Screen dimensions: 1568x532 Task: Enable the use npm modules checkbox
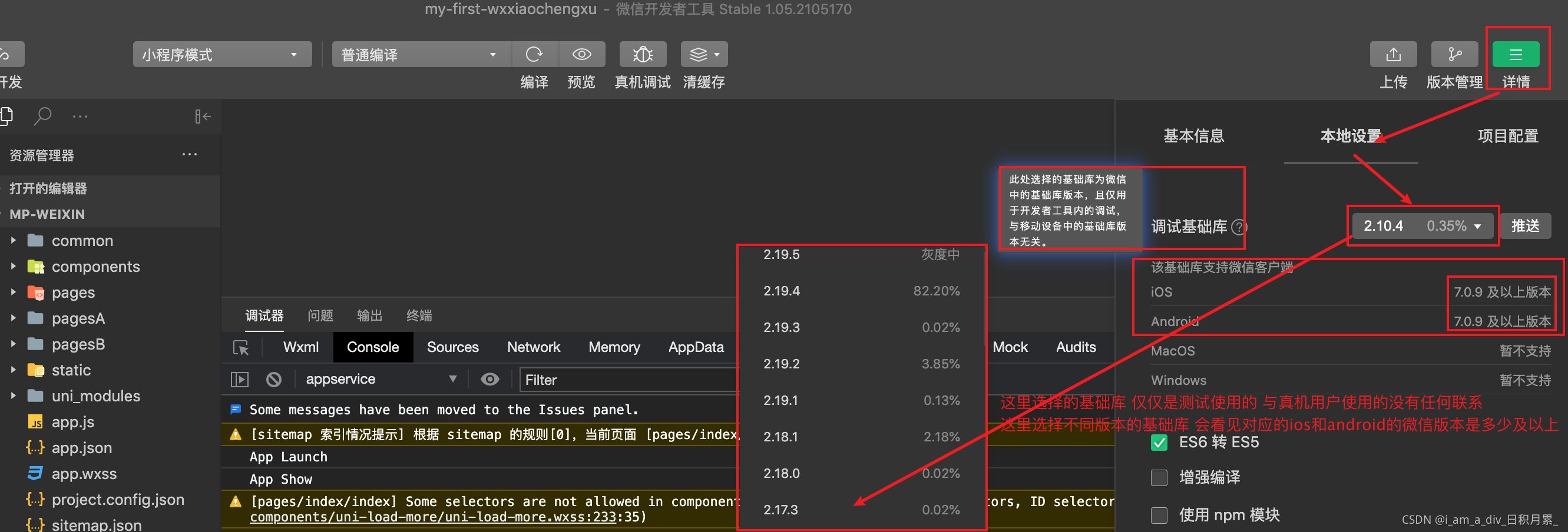pyautogui.click(x=1159, y=515)
